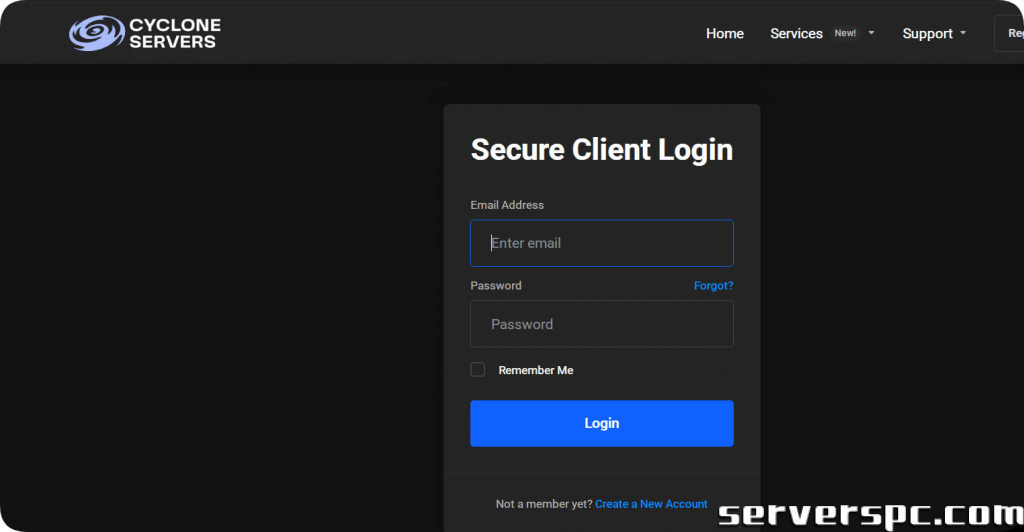Click the New! badge beside Services
Screen dimensions: 1024x532
point(845,33)
